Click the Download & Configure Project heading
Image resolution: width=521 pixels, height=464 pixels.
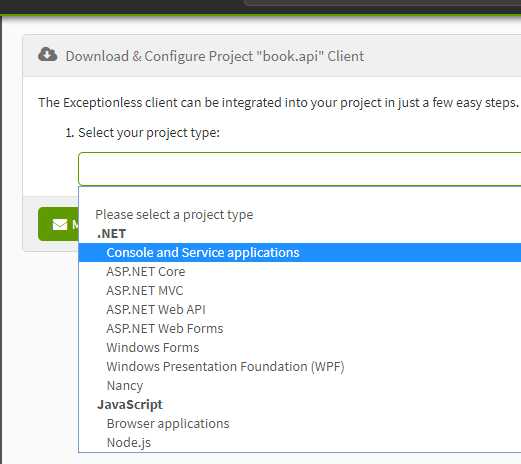click(x=215, y=56)
